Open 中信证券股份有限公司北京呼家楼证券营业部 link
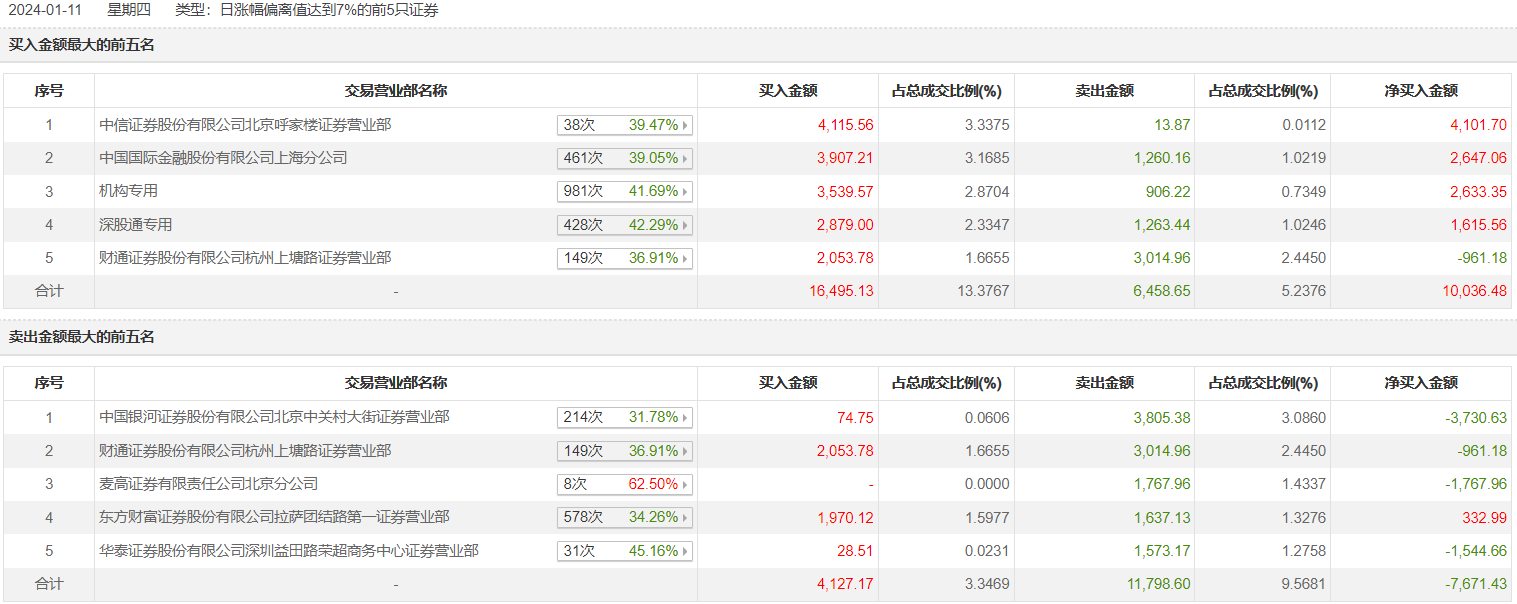 (245, 125)
